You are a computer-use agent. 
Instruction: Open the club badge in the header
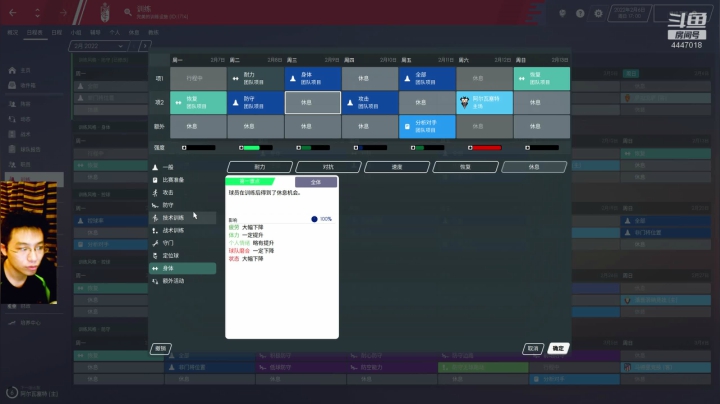tap(105, 12)
